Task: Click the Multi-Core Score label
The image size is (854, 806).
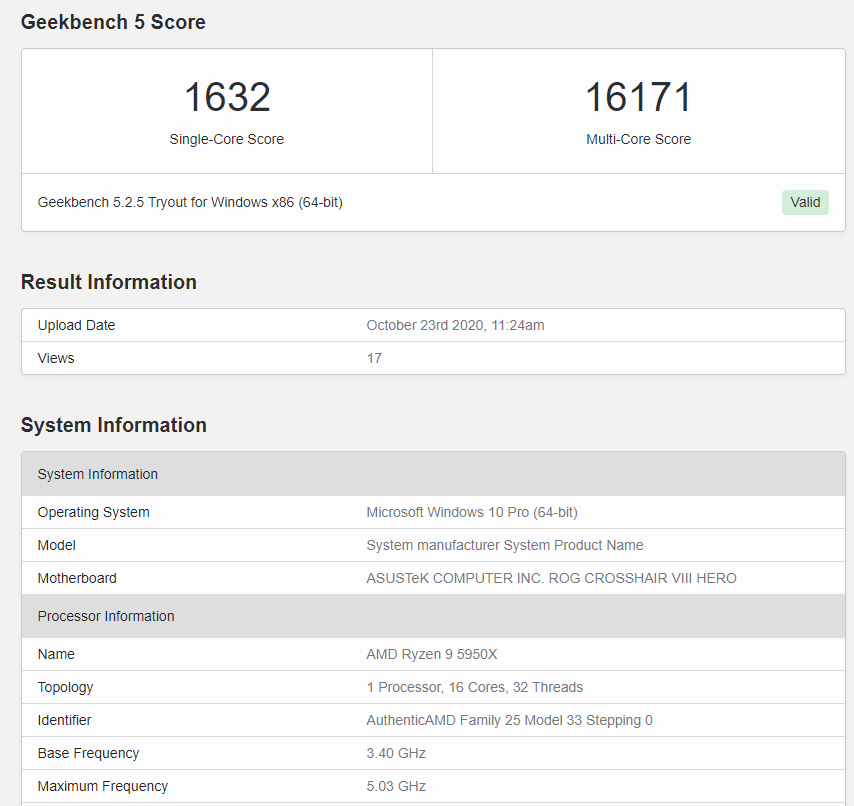Action: pyautogui.click(x=638, y=139)
